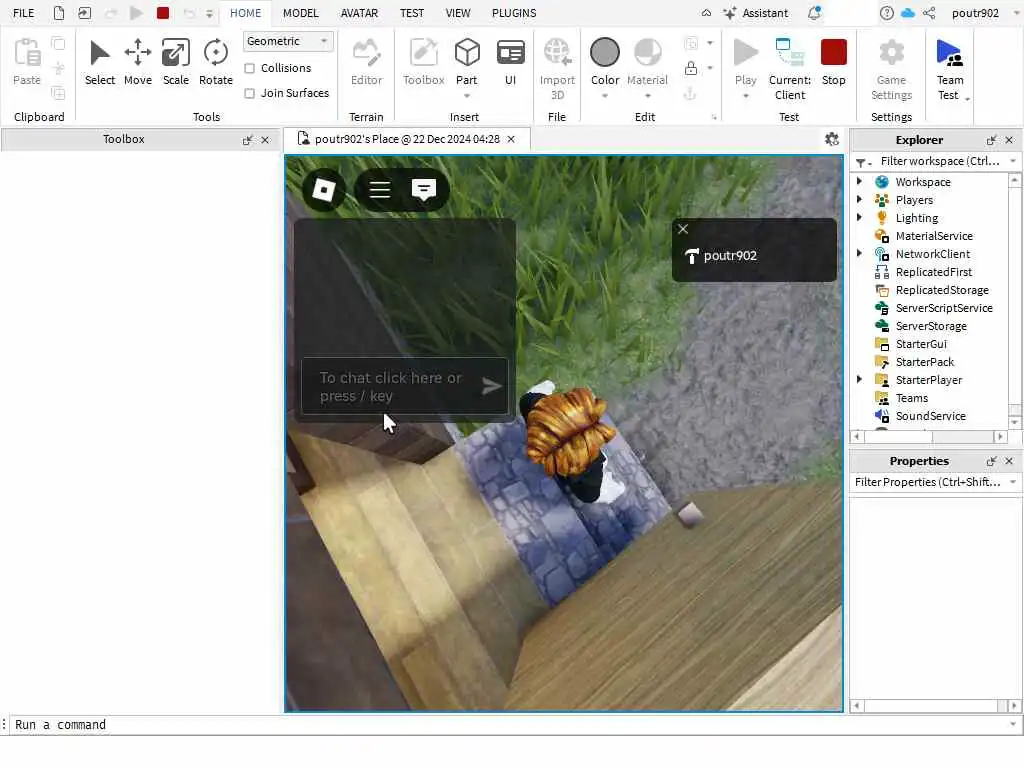Click Import 3D
The width and height of the screenshot is (1024, 768).
point(557,69)
